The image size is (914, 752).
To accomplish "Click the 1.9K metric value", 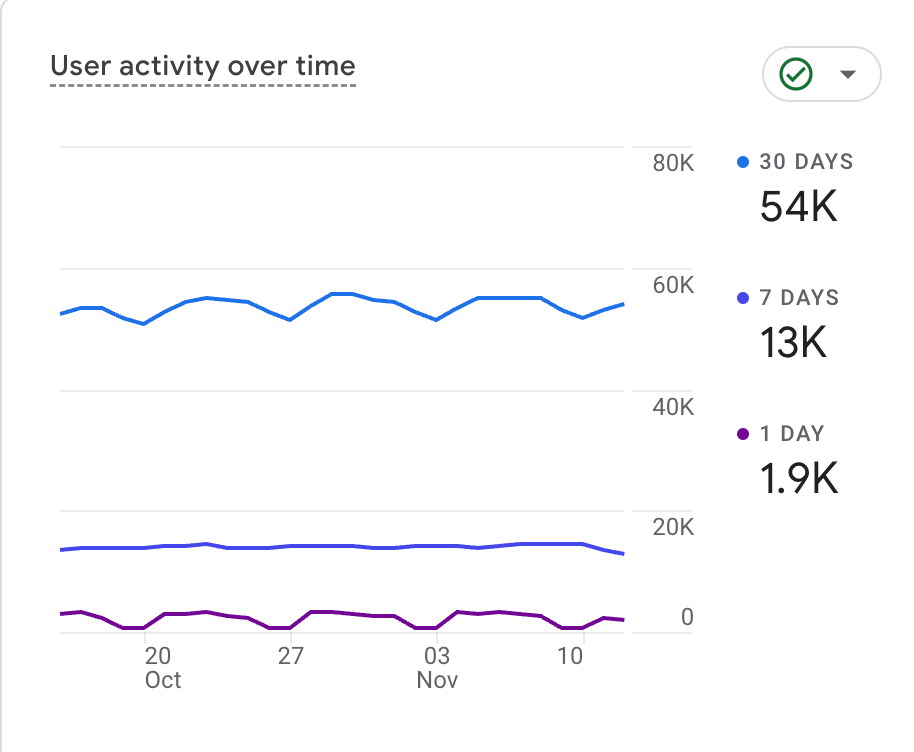I will click(x=798, y=479).
